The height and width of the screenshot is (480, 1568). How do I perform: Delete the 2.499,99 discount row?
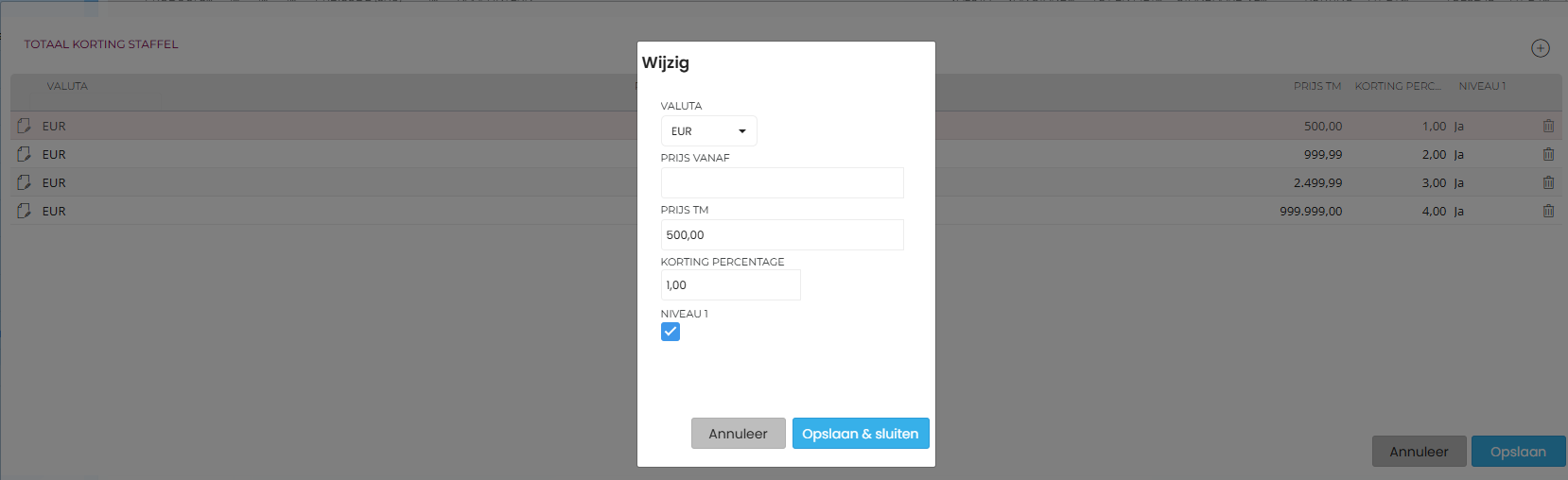[x=1548, y=182]
